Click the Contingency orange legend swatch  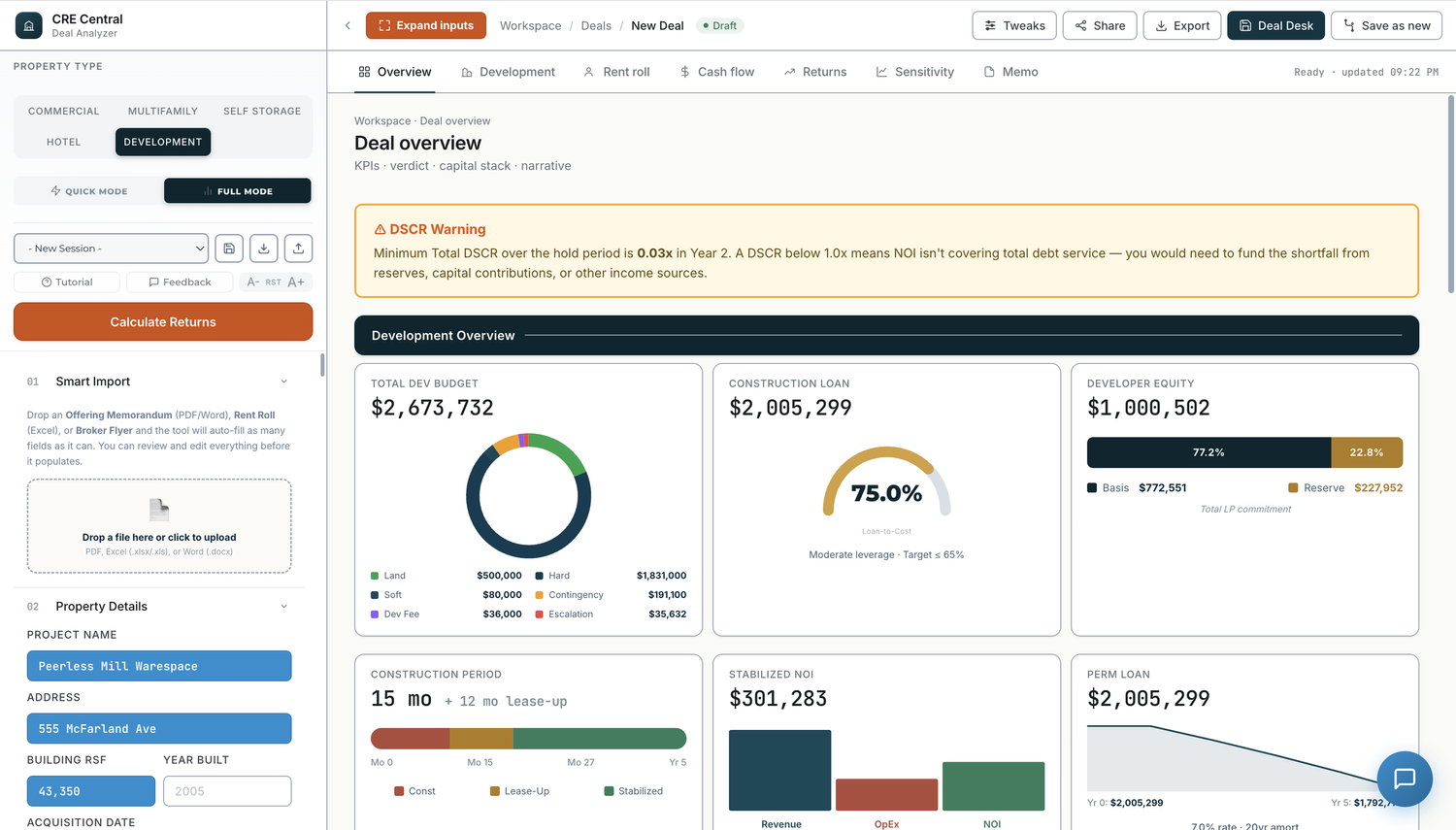tap(539, 595)
